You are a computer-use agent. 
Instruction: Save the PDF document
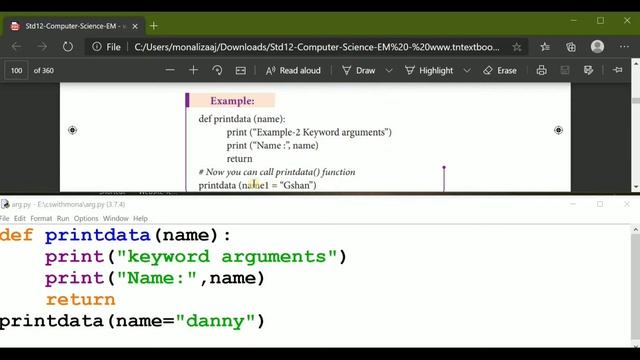click(x=564, y=70)
